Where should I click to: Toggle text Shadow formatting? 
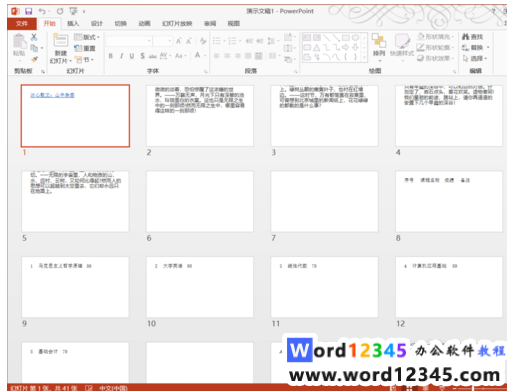tap(142, 56)
